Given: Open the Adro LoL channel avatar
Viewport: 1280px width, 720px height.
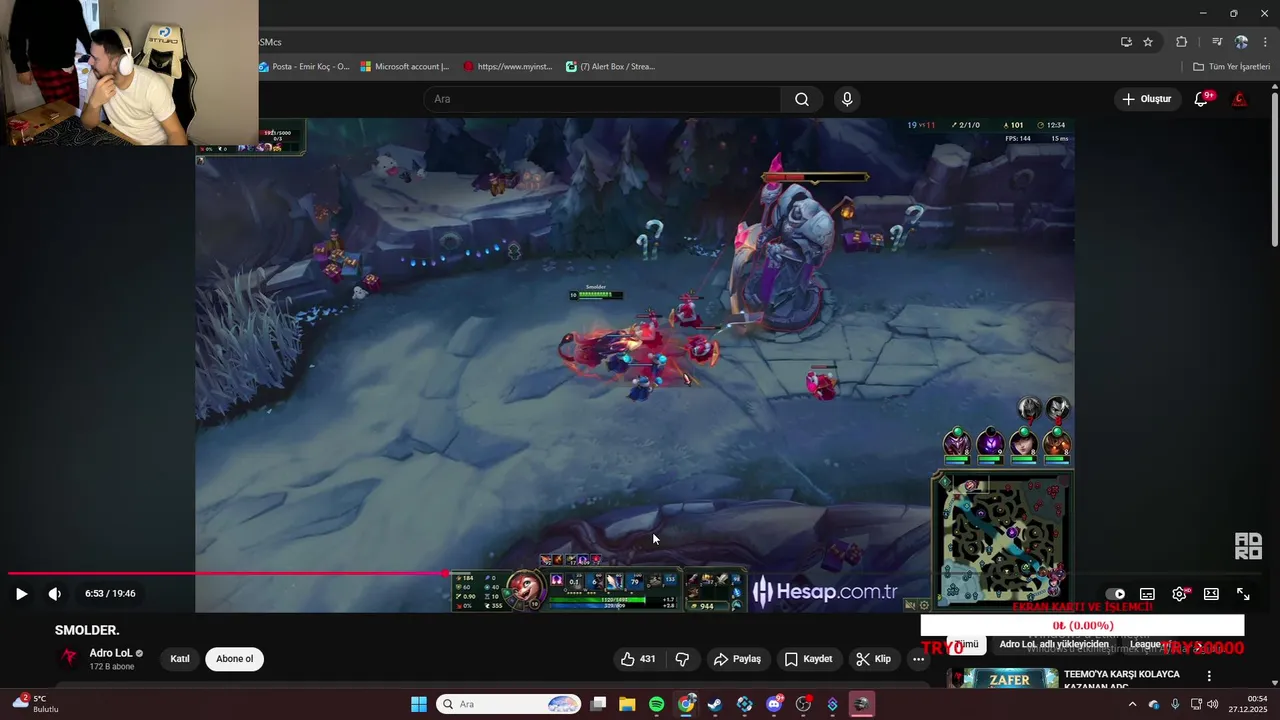Looking at the screenshot, I should (69, 658).
